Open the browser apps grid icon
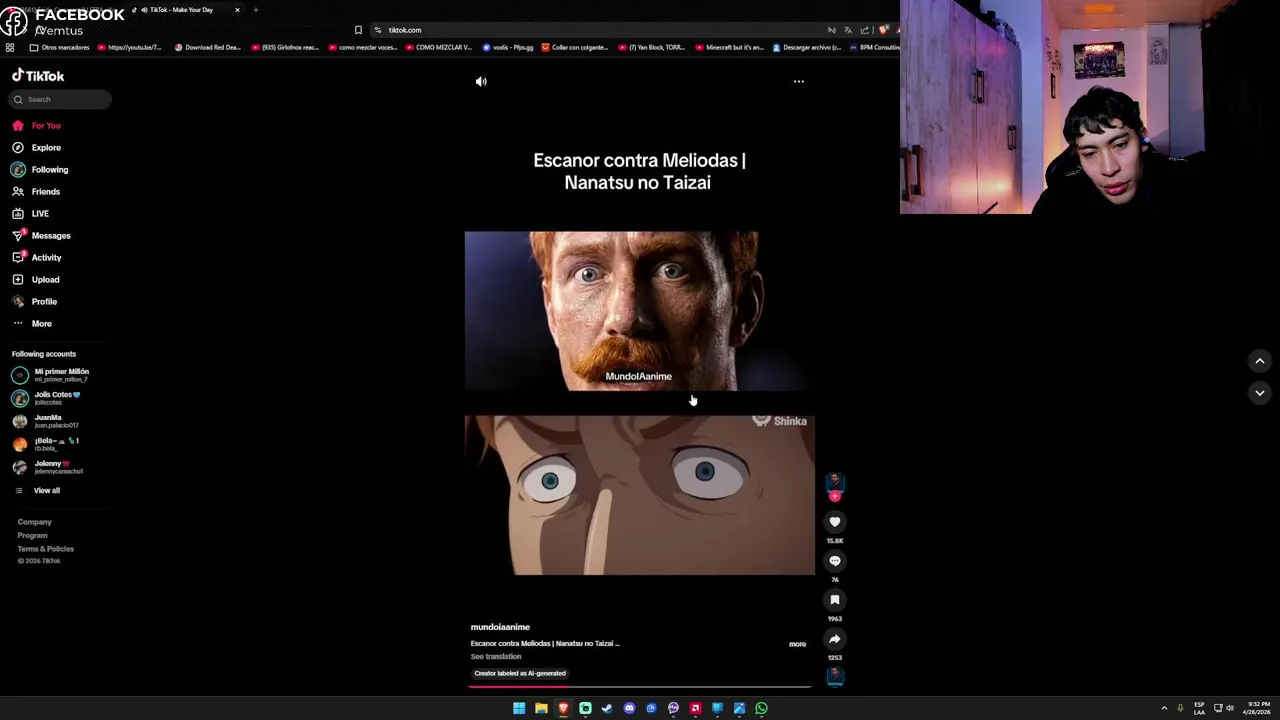Viewport: 1280px width, 720px height. (x=10, y=48)
